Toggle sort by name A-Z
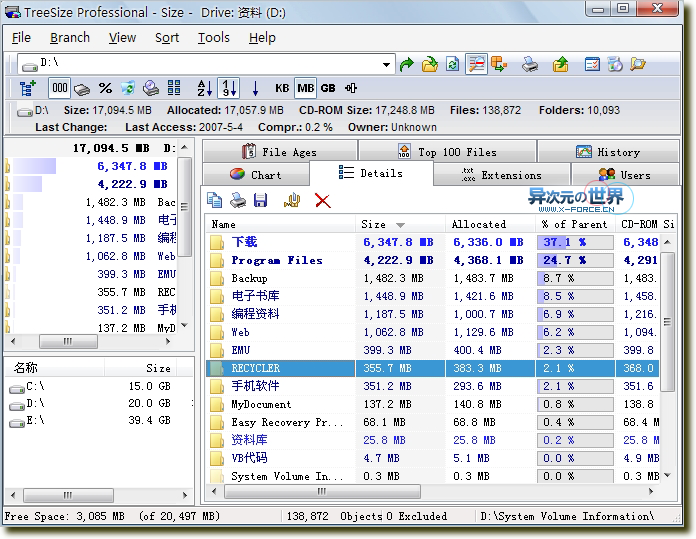The width and height of the screenshot is (696, 539). pyautogui.click(x=205, y=88)
